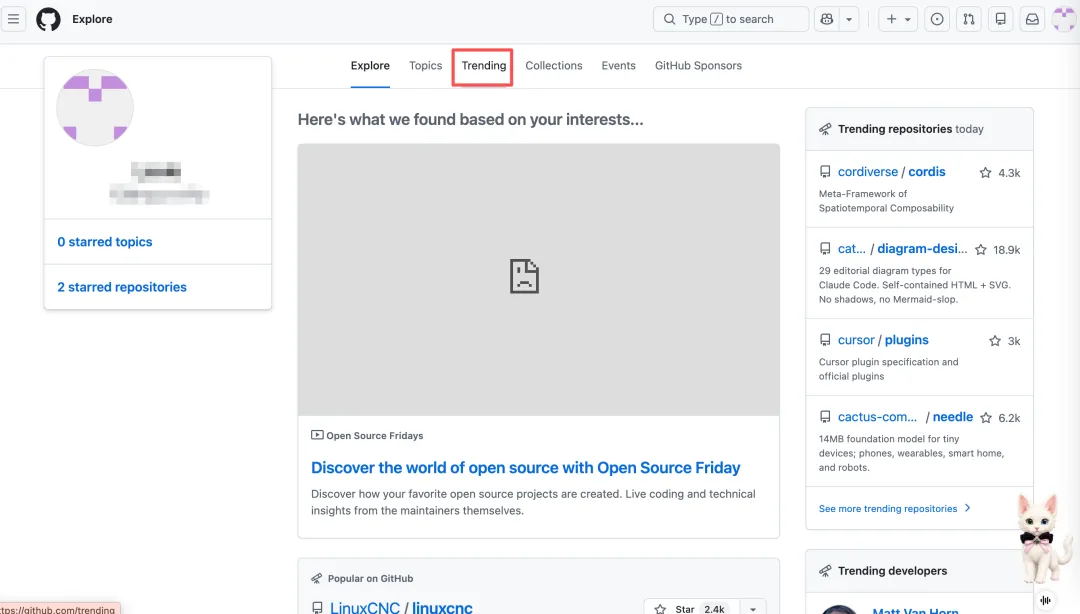Star the cordiverse/cordis repository
Image resolution: width=1080 pixels, height=614 pixels.
pos(986,172)
